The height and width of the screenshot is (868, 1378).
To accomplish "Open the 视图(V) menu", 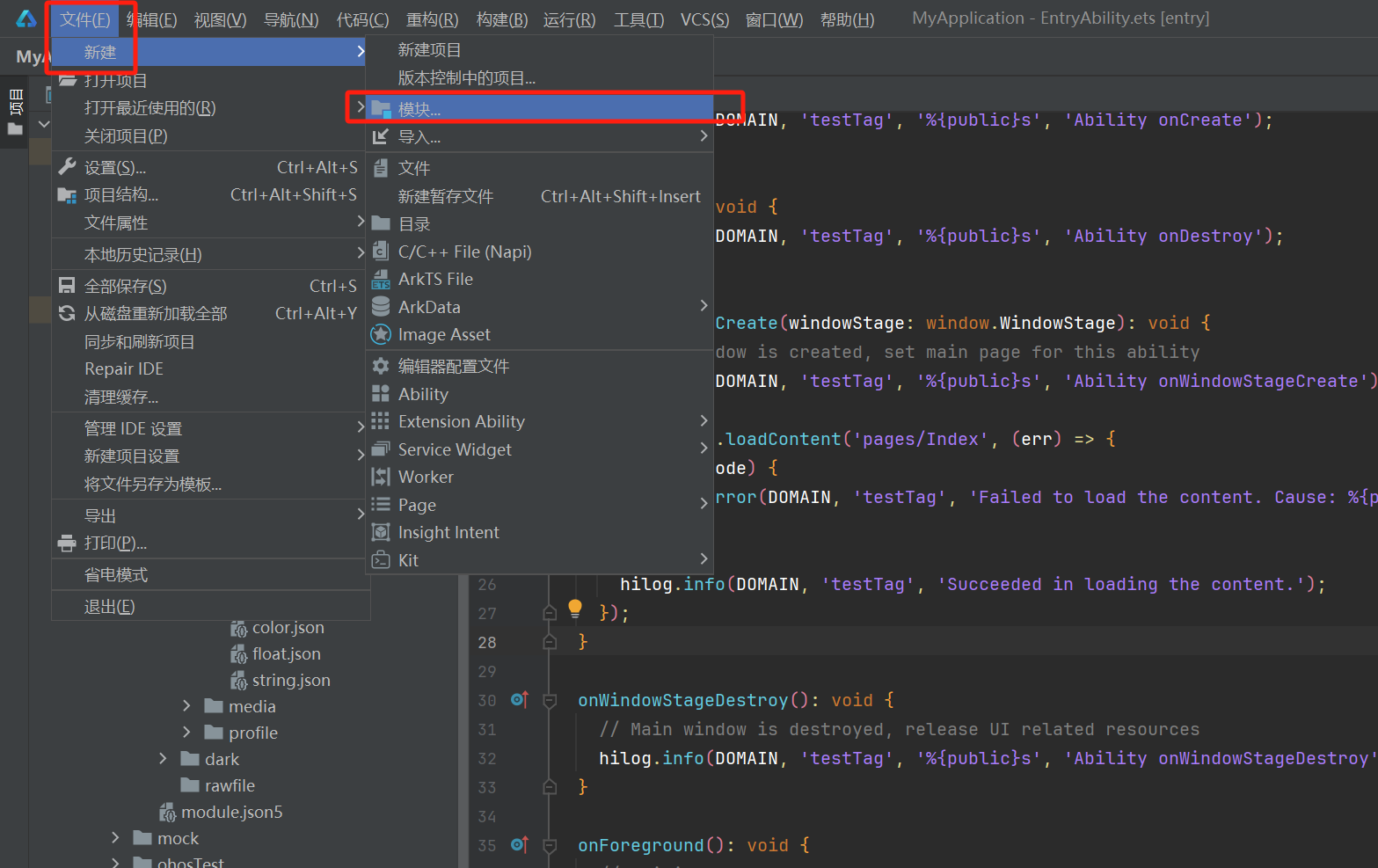I will (x=220, y=19).
